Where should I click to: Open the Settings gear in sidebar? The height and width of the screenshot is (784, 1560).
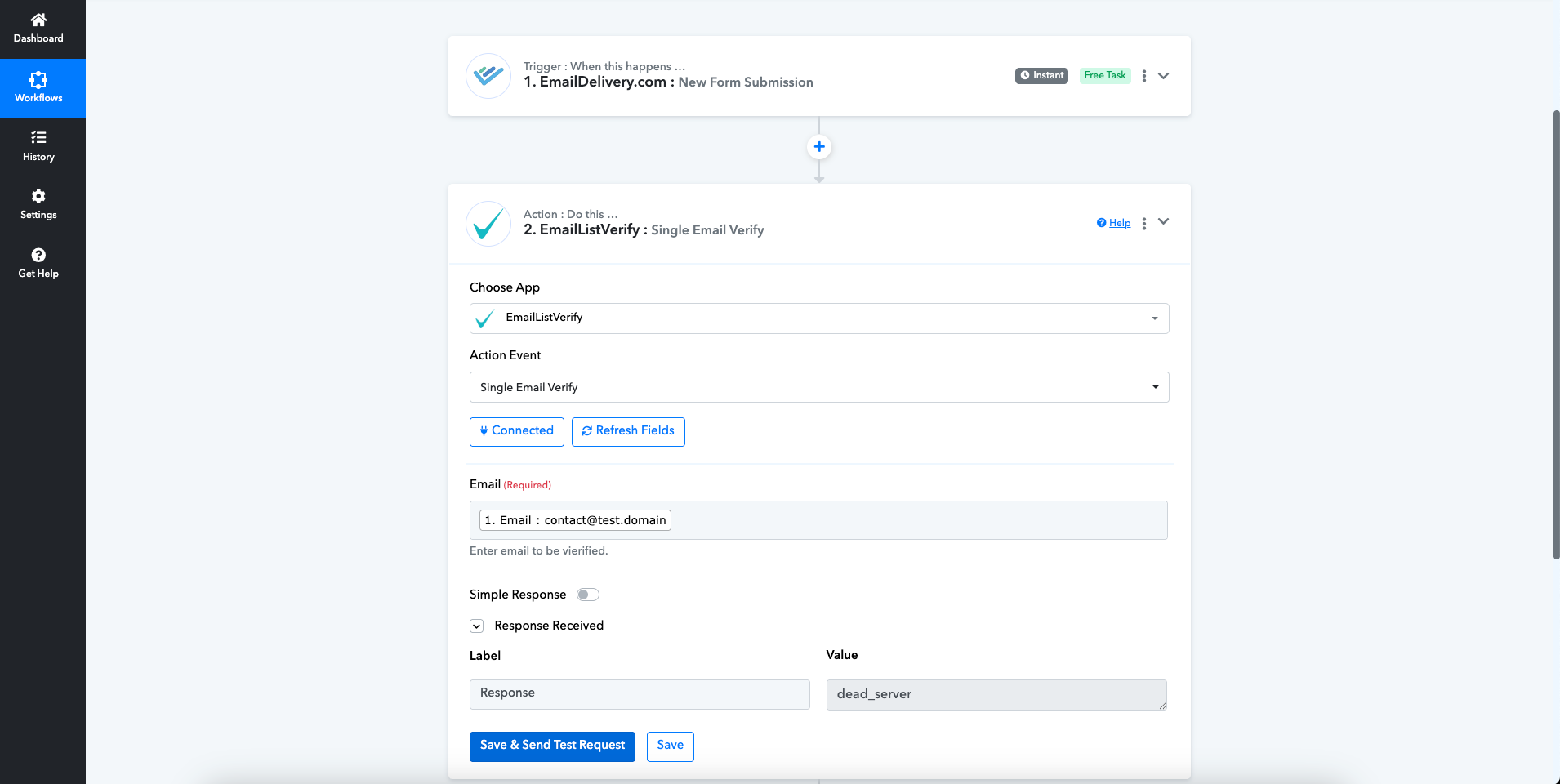click(38, 196)
